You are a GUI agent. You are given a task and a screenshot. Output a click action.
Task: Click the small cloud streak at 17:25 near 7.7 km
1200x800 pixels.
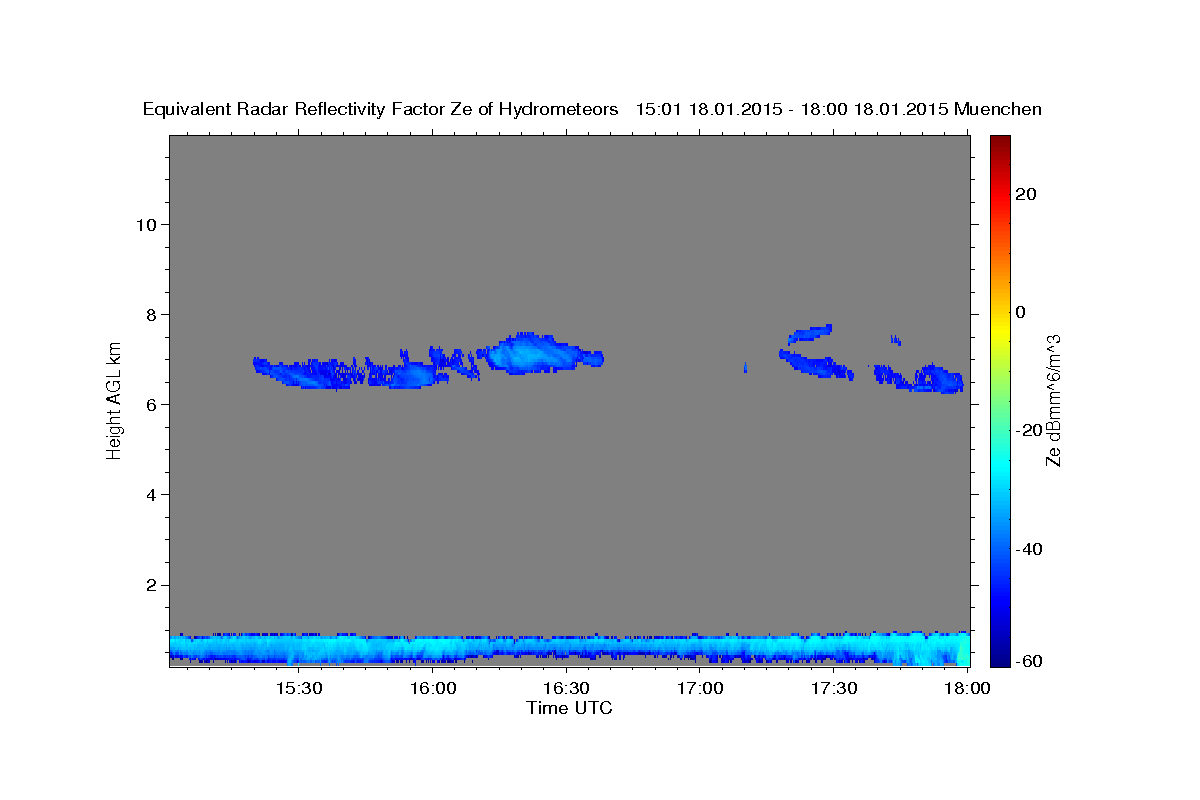pos(810,333)
